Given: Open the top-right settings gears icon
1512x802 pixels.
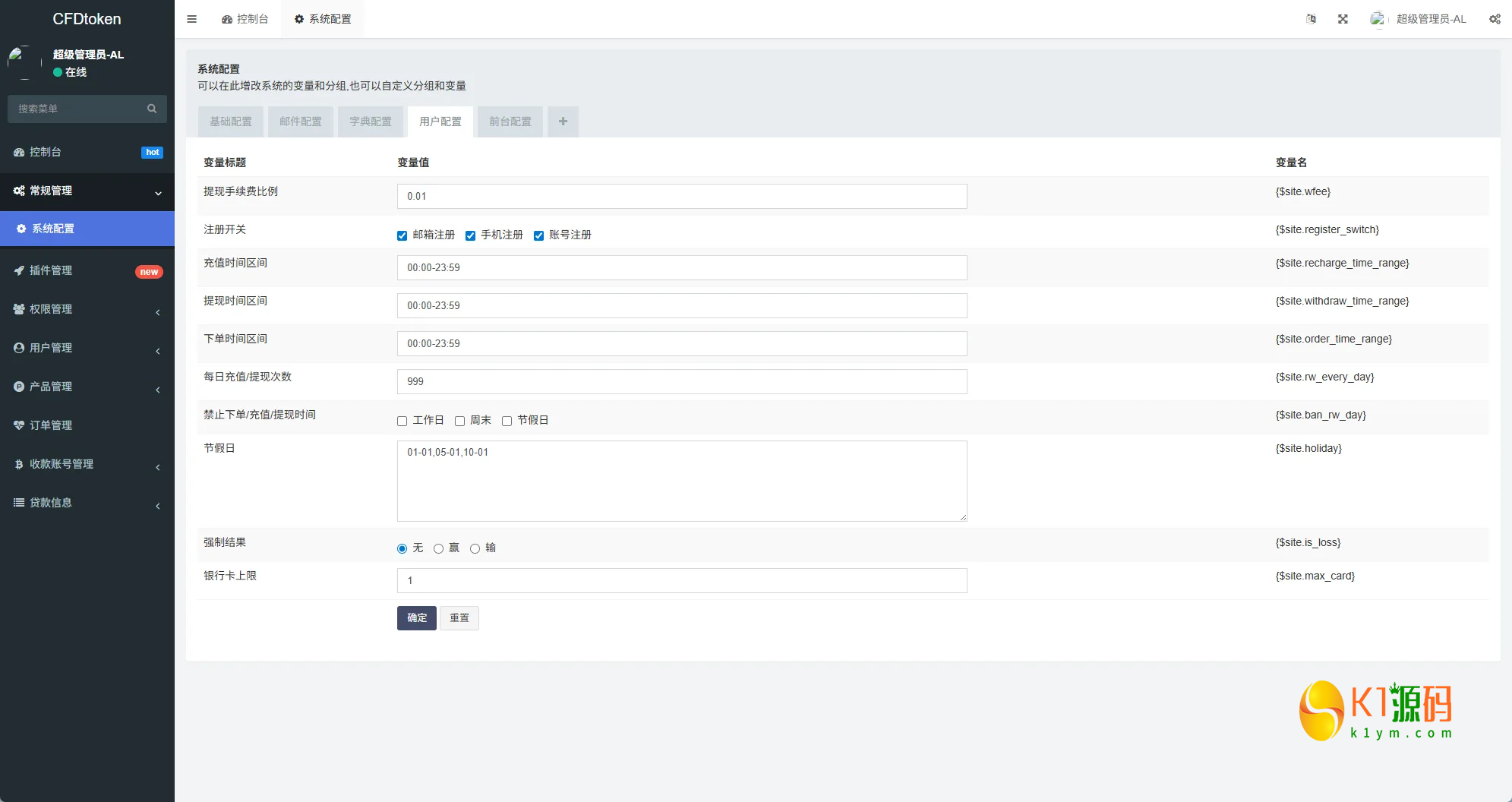Looking at the screenshot, I should [x=1495, y=19].
